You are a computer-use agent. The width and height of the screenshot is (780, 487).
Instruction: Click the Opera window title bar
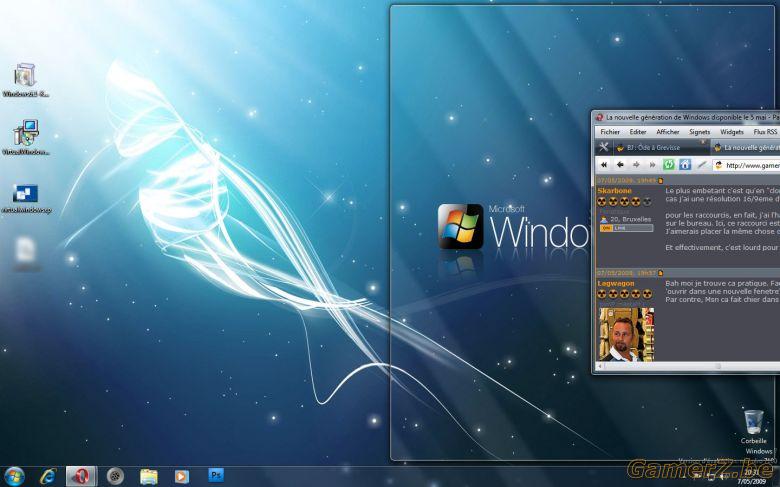[687, 118]
